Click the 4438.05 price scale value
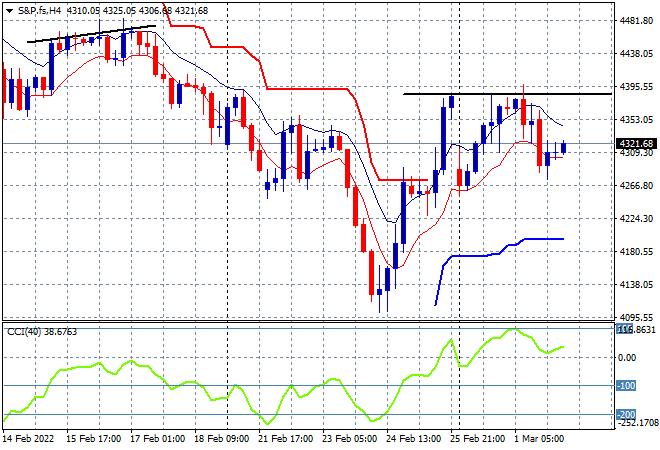Viewport: 660px width, 450px height. [x=636, y=53]
